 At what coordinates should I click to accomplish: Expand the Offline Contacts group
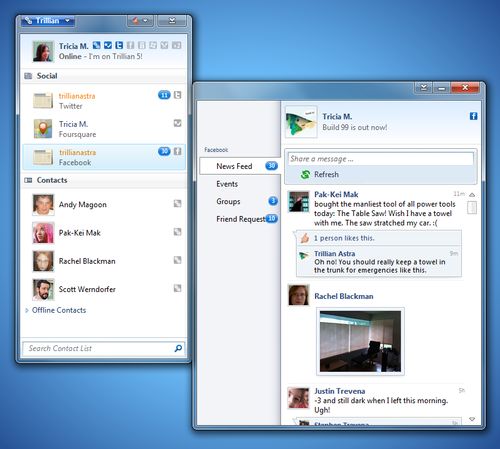(56, 310)
